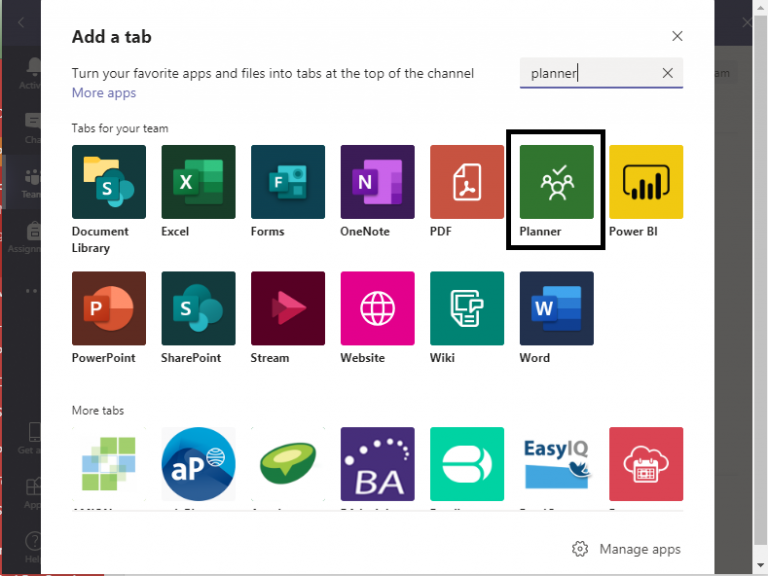This screenshot has height=576, width=768.
Task: Add the Planner tab
Action: pyautogui.click(x=556, y=182)
